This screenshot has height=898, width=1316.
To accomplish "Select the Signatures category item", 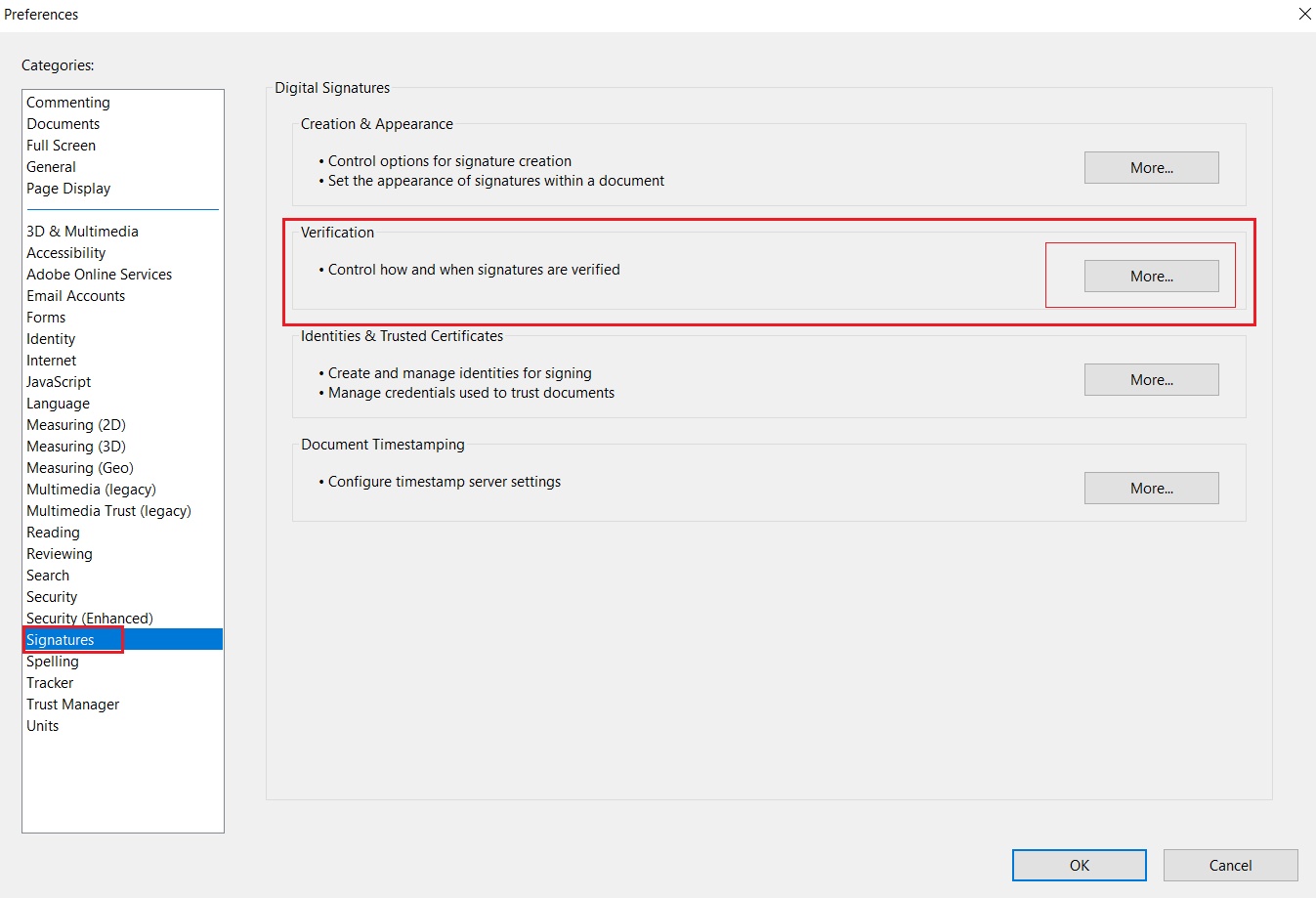I will point(61,640).
